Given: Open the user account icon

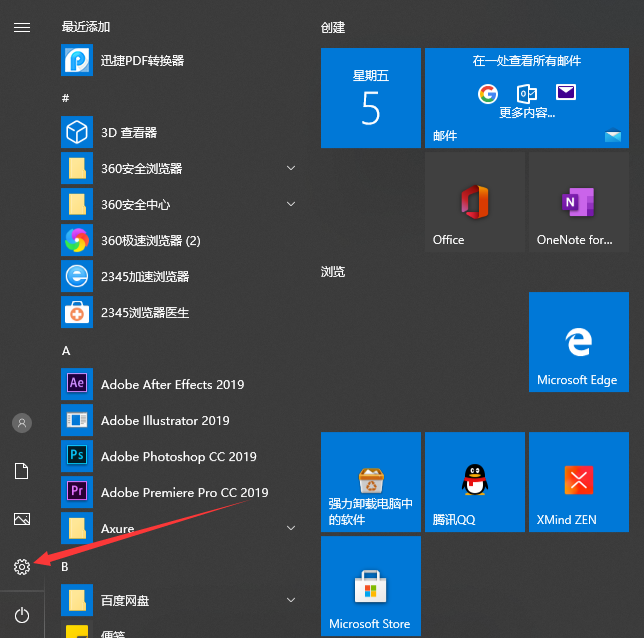Looking at the screenshot, I should click(22, 423).
